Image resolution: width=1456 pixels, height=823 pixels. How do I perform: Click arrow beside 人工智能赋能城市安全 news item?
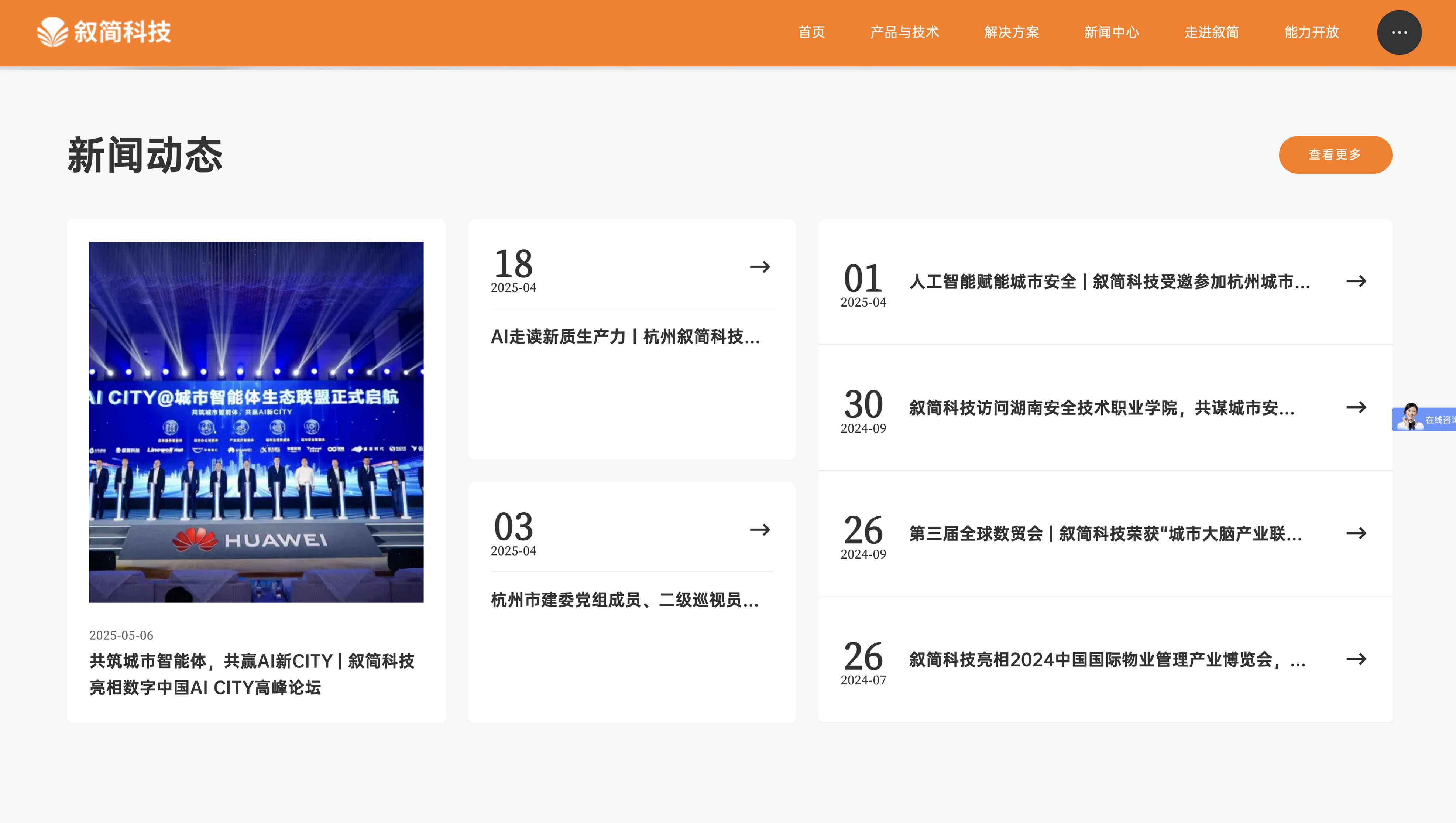[1356, 281]
